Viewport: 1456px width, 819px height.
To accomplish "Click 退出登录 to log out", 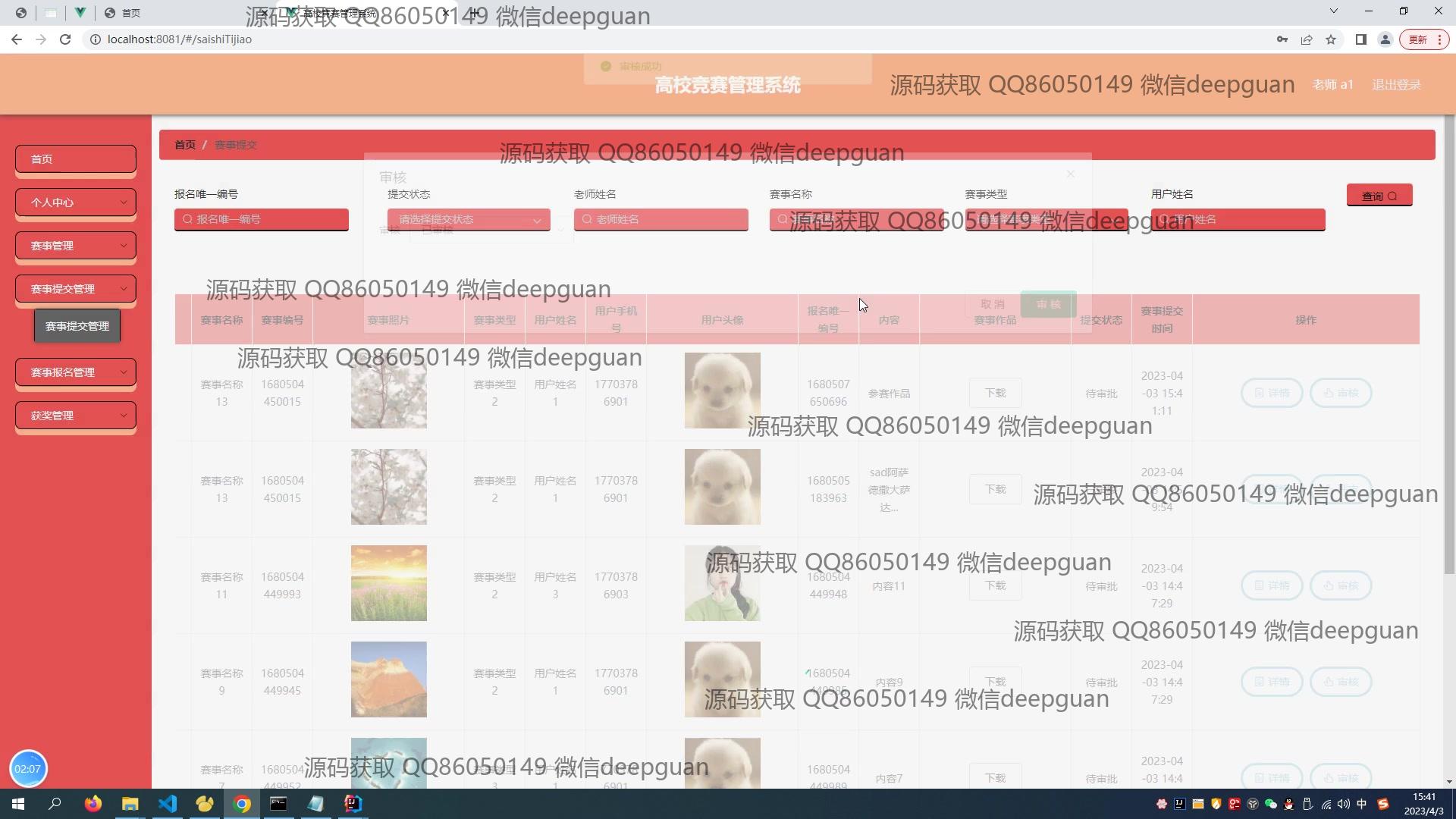I will click(x=1396, y=85).
